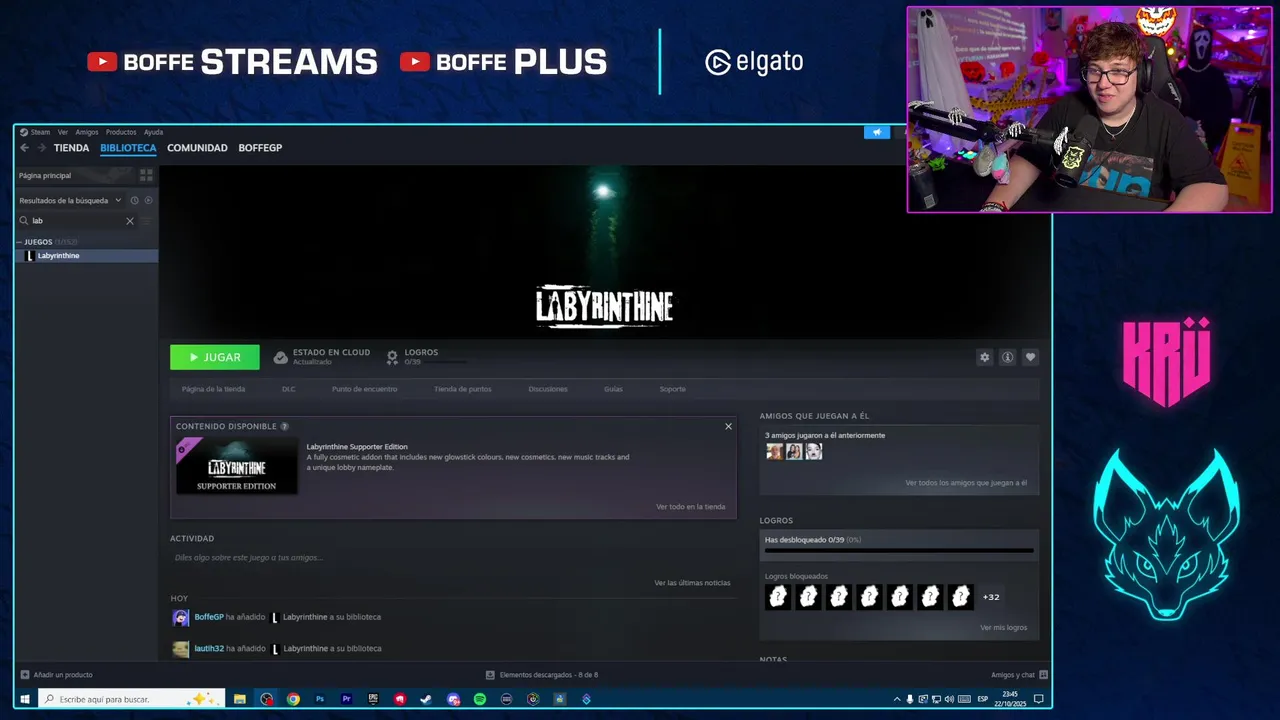Click Windows taskbar search box
Image resolution: width=1280 pixels, height=720 pixels.
(x=131, y=699)
